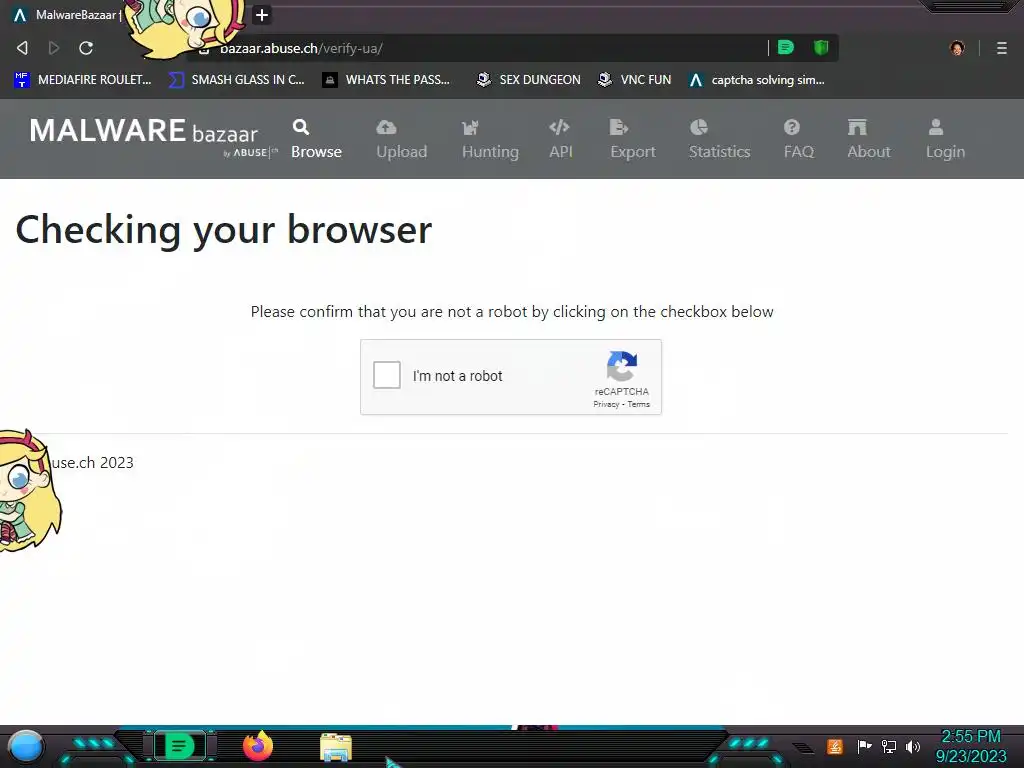Open the VNC FUN bookmark
Viewport: 1024px width, 768px height.
(635, 80)
